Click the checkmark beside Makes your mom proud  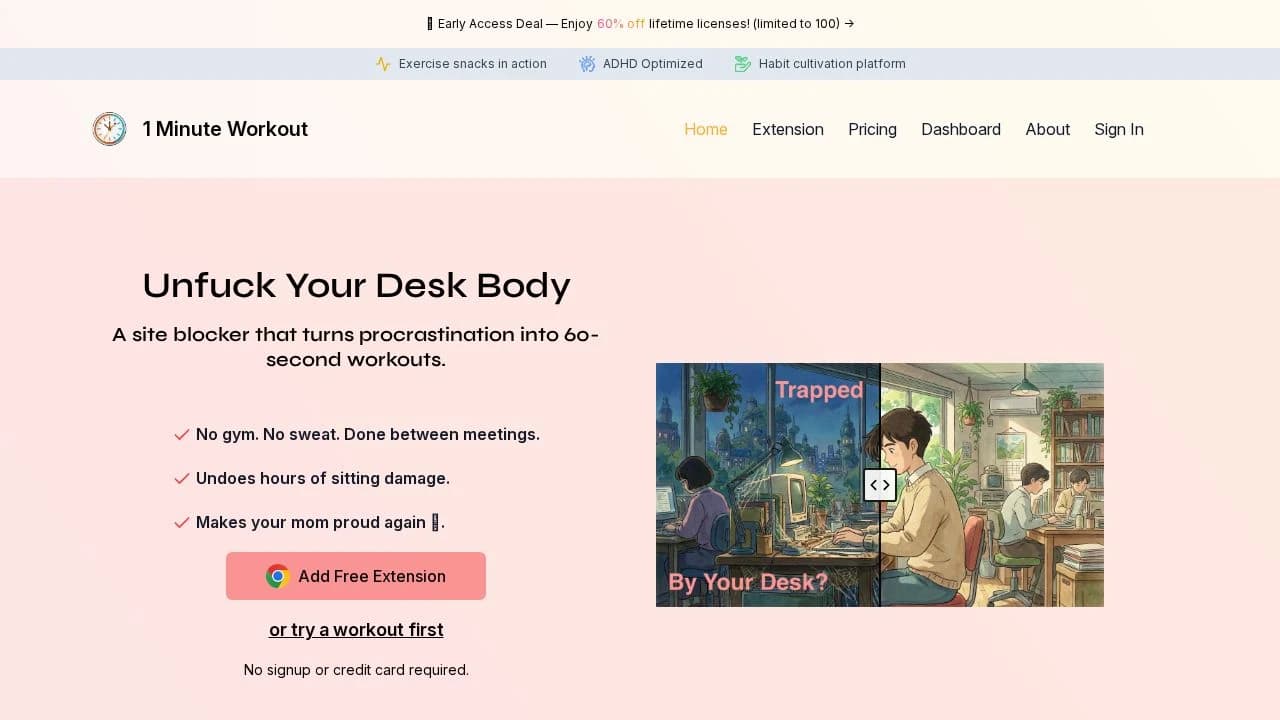(181, 522)
